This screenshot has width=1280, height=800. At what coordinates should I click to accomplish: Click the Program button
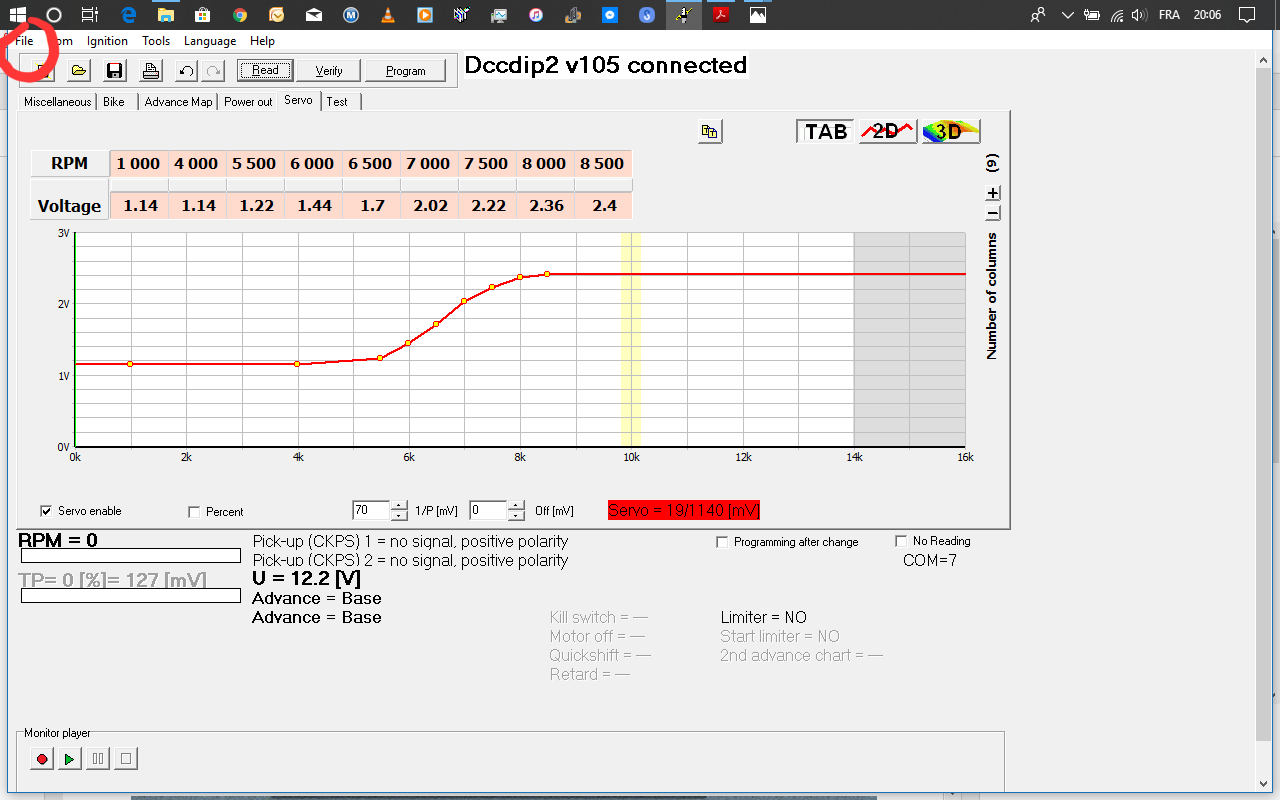tap(406, 71)
